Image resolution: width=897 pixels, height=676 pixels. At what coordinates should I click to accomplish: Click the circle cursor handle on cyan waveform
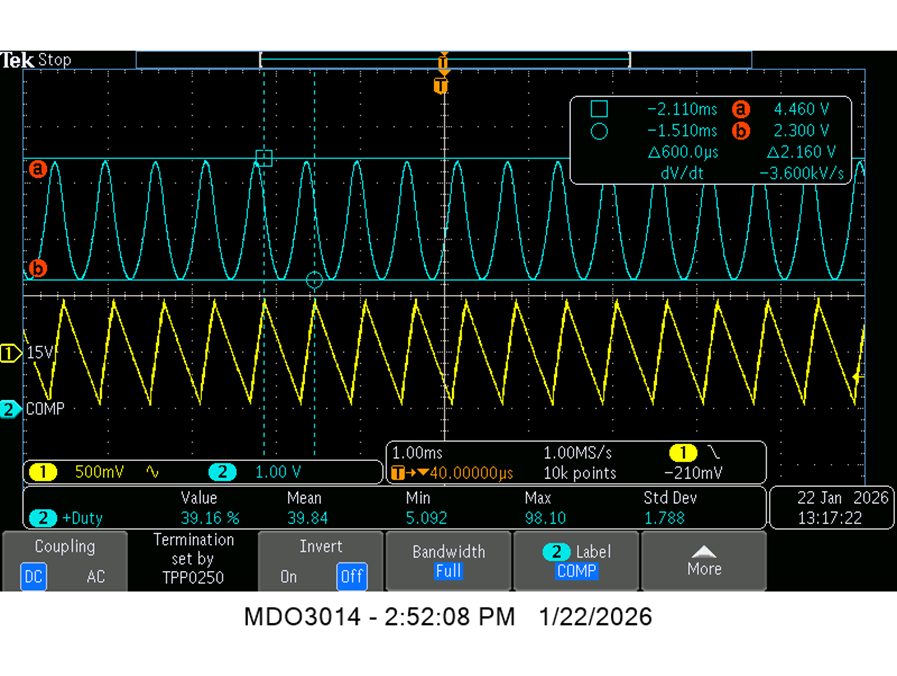pyautogui.click(x=314, y=280)
